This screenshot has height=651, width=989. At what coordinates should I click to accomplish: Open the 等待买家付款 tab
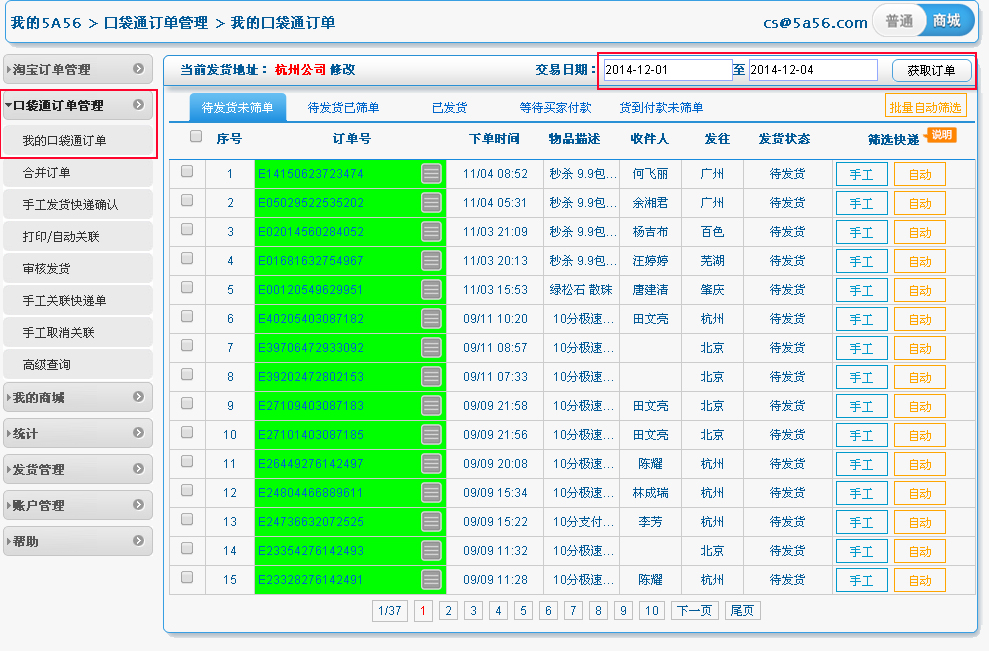[x=555, y=108]
